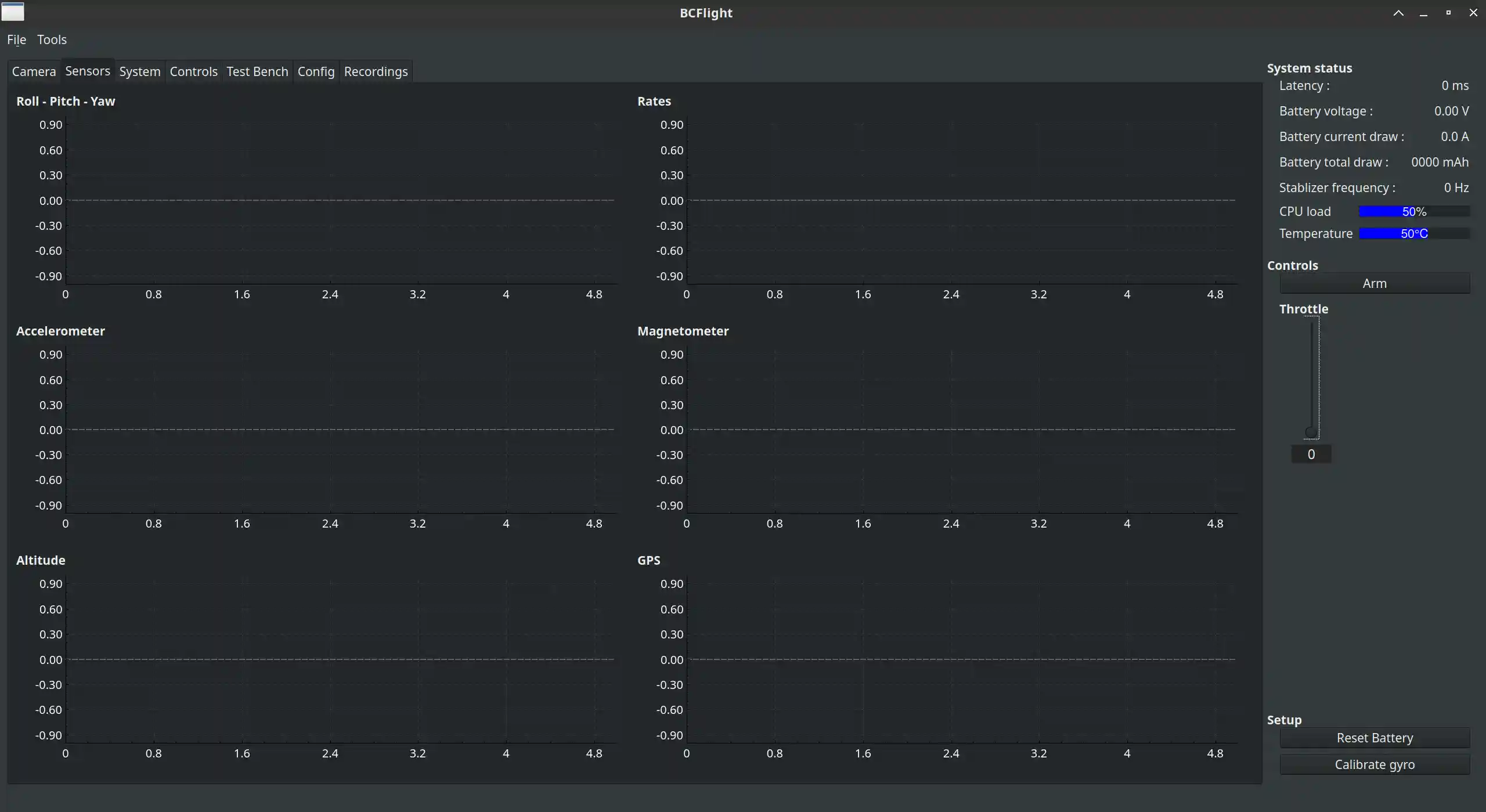Click the CPU load progress bar
This screenshot has width=1486, height=812.
pyautogui.click(x=1413, y=211)
